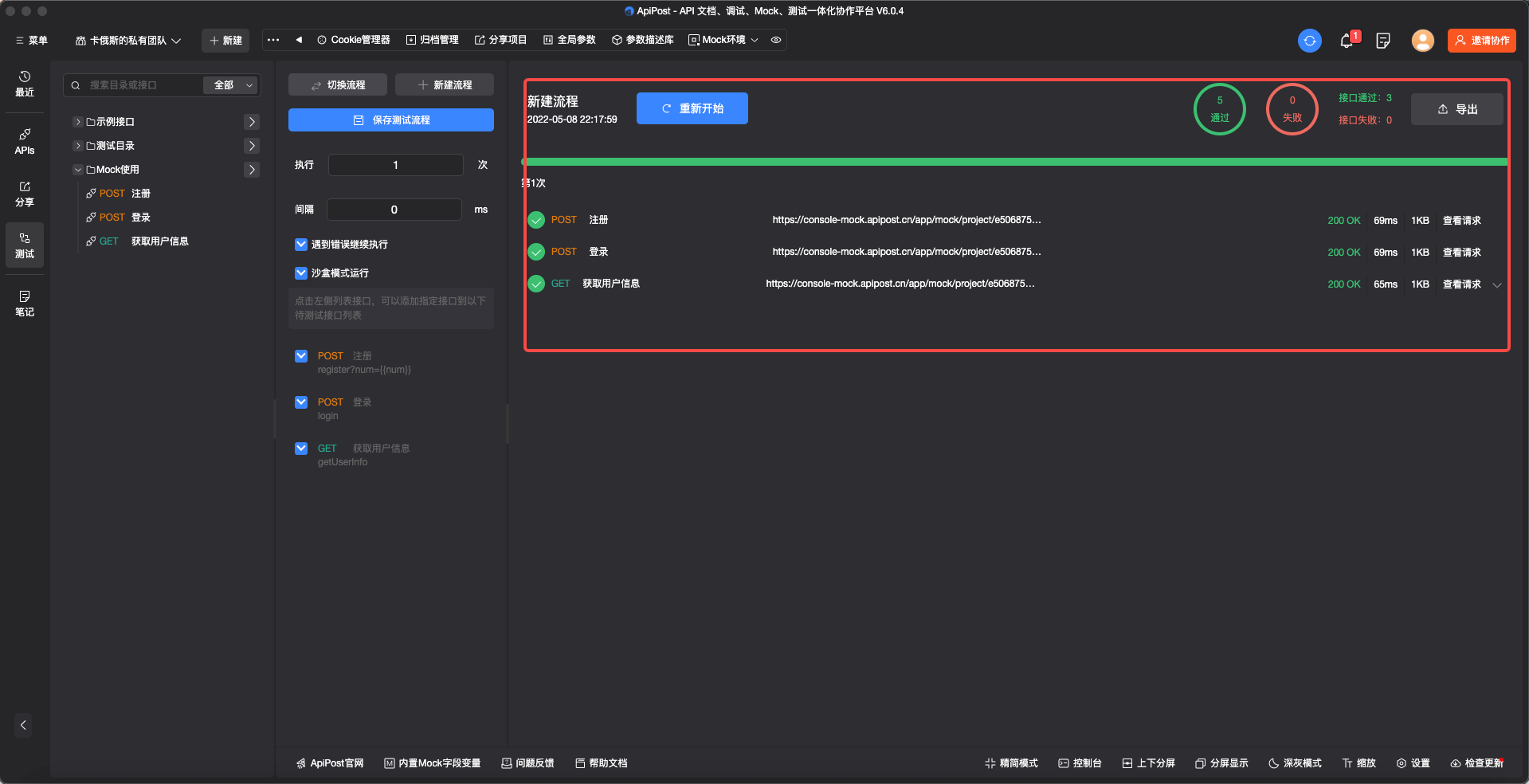The image size is (1529, 784).
Task: Focus the 间隔 ms input field
Action: tap(394, 210)
